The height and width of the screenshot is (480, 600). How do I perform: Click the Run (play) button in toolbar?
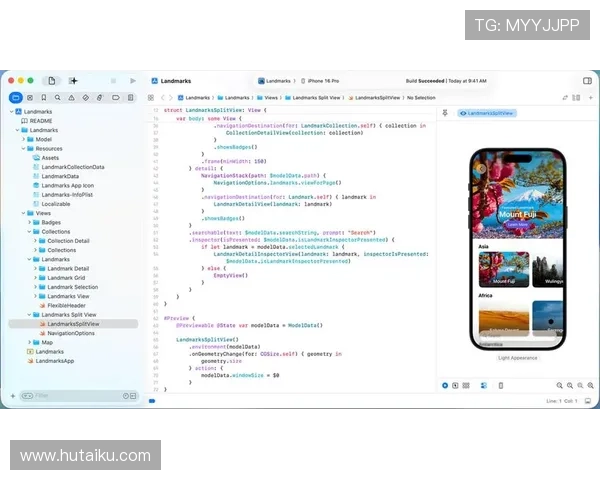(x=132, y=80)
